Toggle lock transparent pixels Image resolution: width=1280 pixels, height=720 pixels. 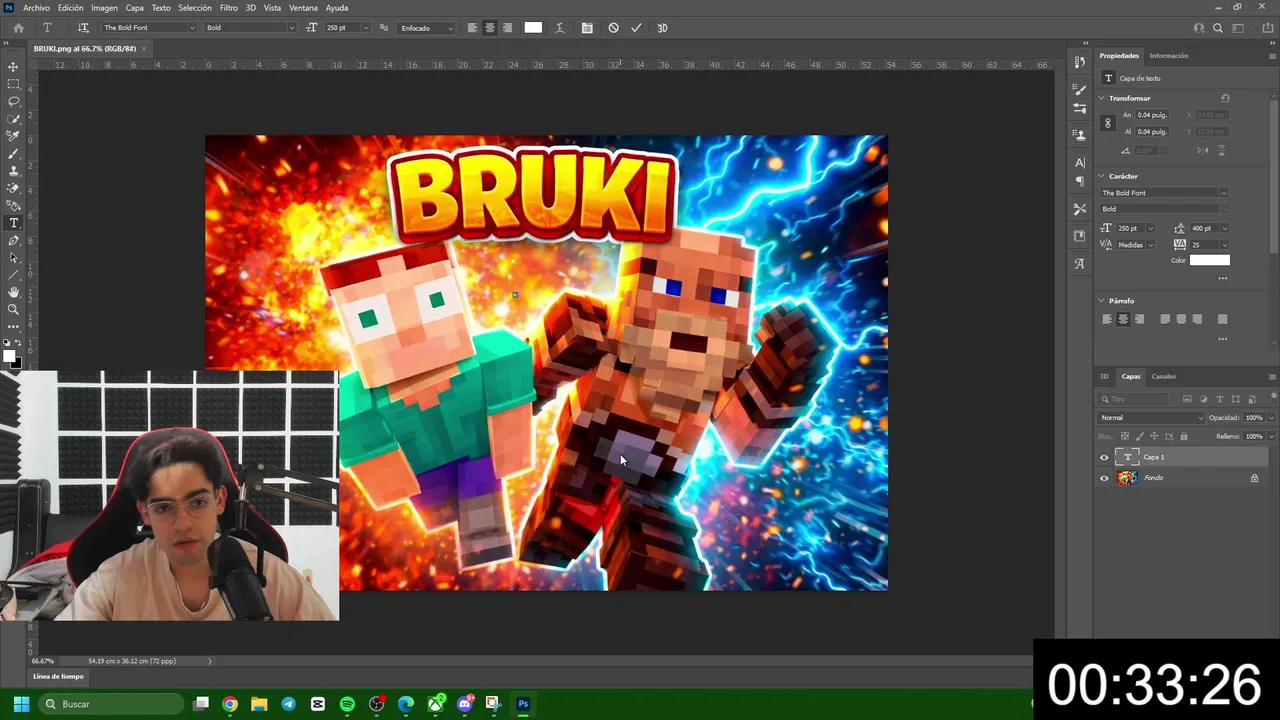(1124, 436)
